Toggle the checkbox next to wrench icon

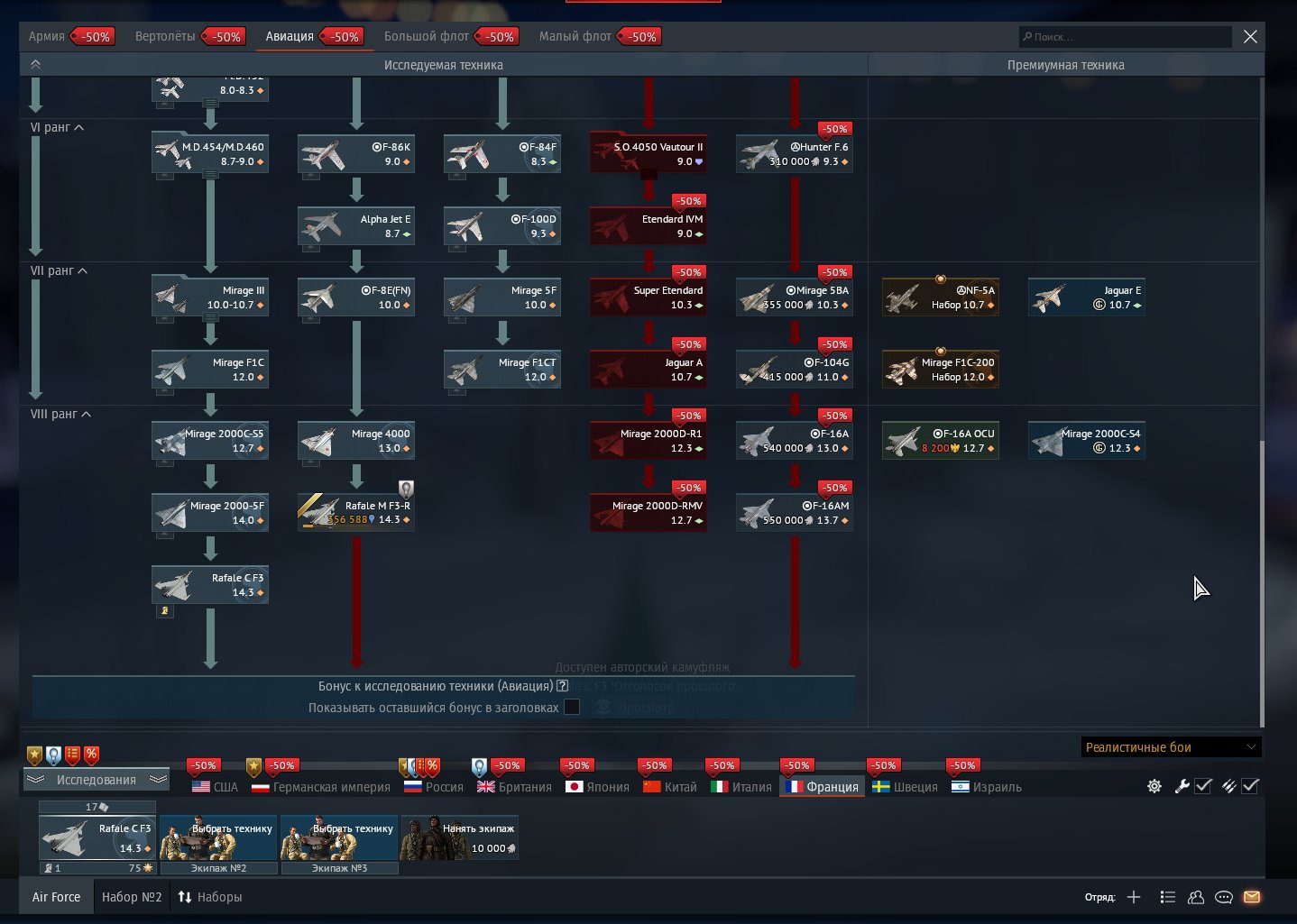click(x=1203, y=786)
